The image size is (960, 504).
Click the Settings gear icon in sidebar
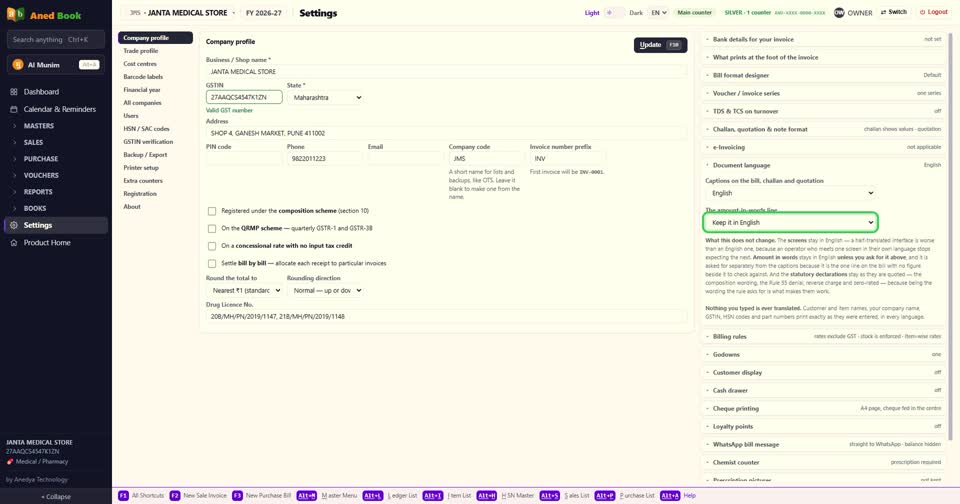click(x=13, y=225)
